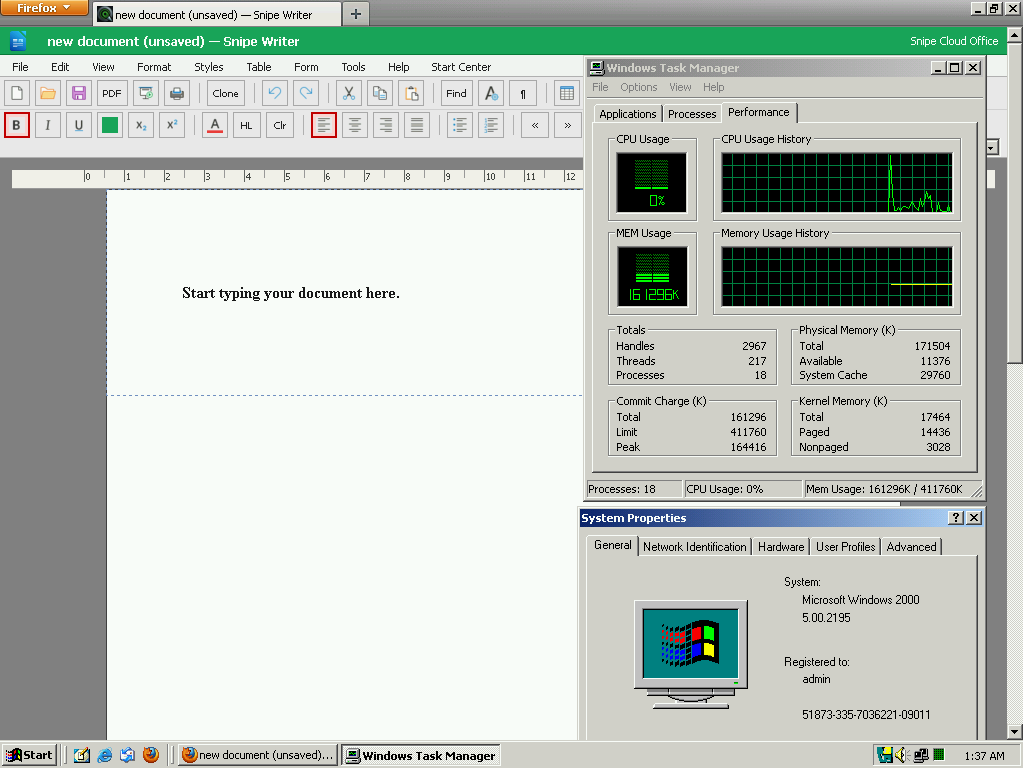Open the Start Center menu
1023x768 pixels.
click(461, 67)
